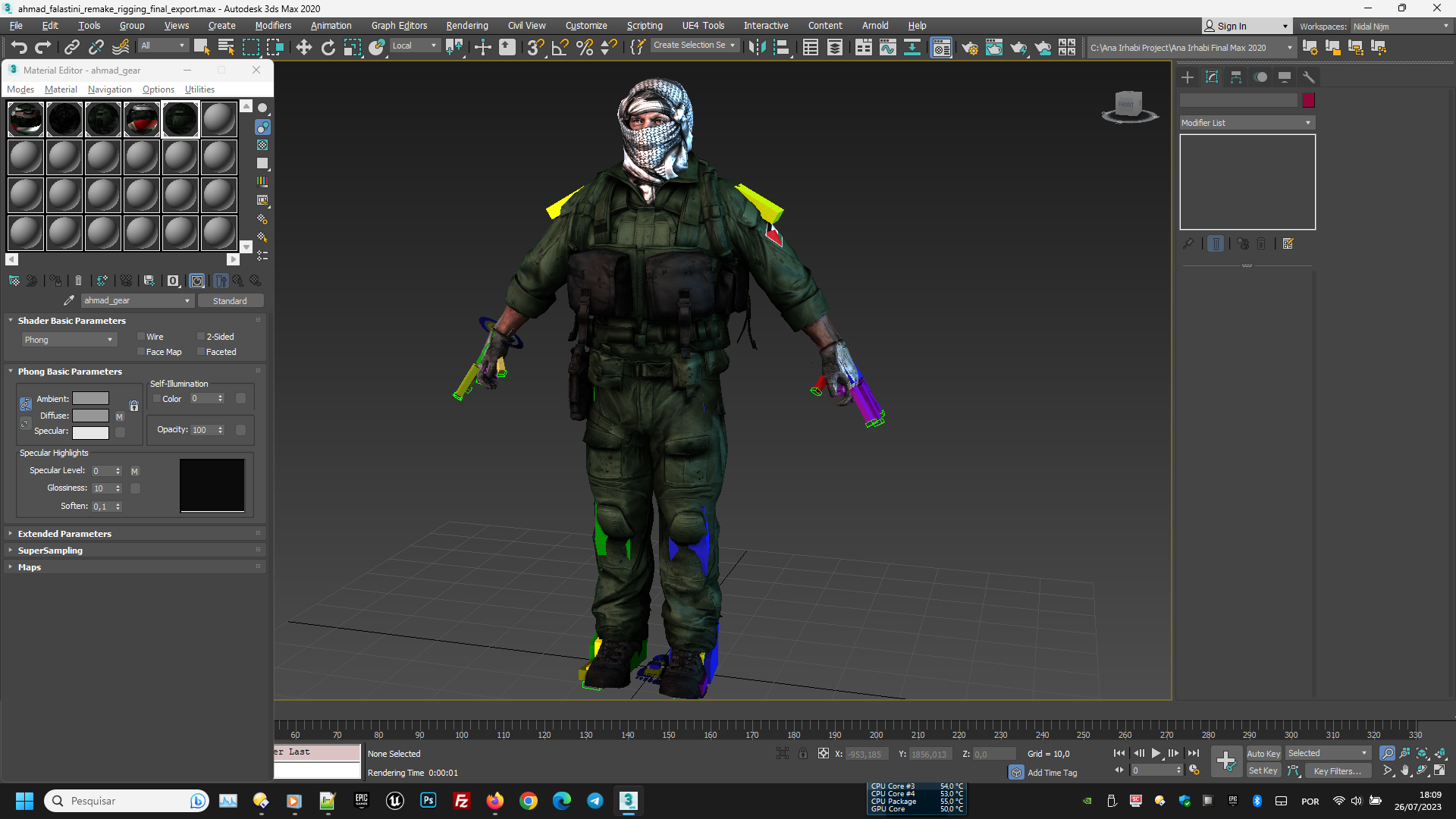Select the Select and Move tool

coord(303,48)
